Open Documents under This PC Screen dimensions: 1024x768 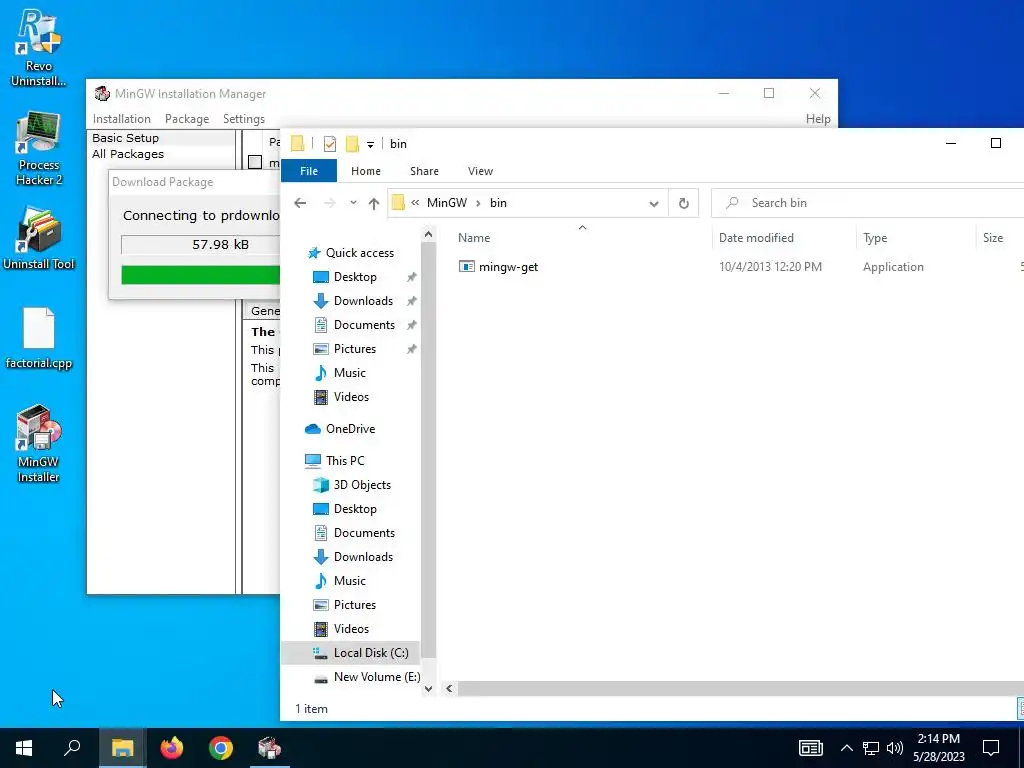coord(364,533)
